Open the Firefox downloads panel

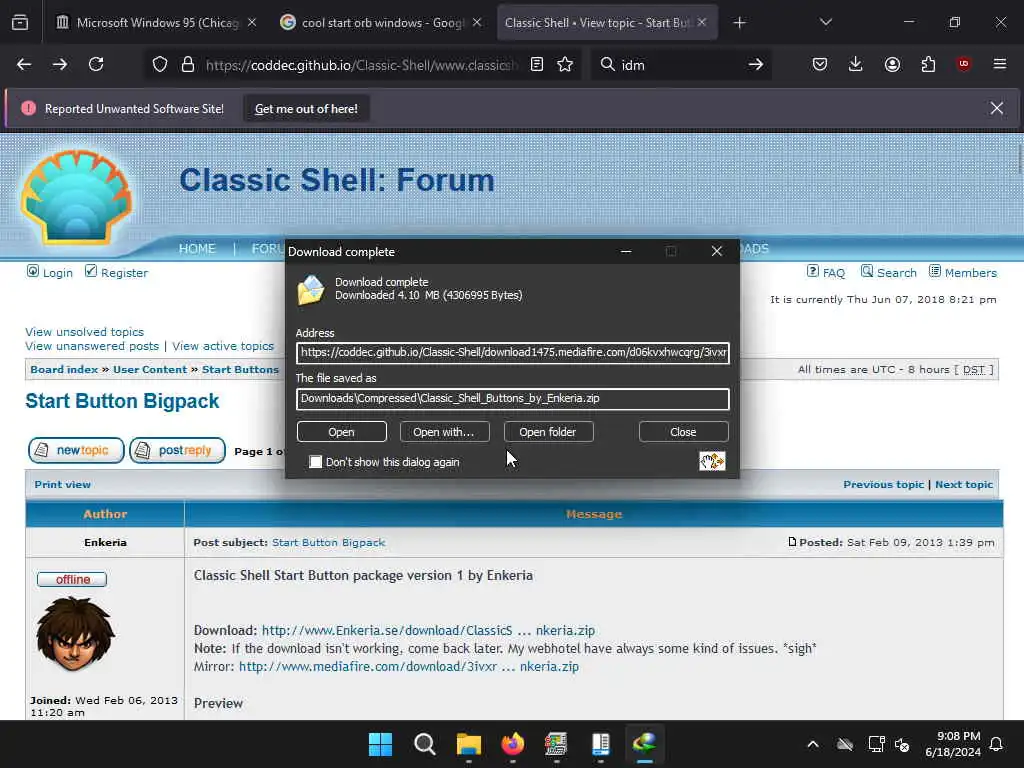click(856, 64)
